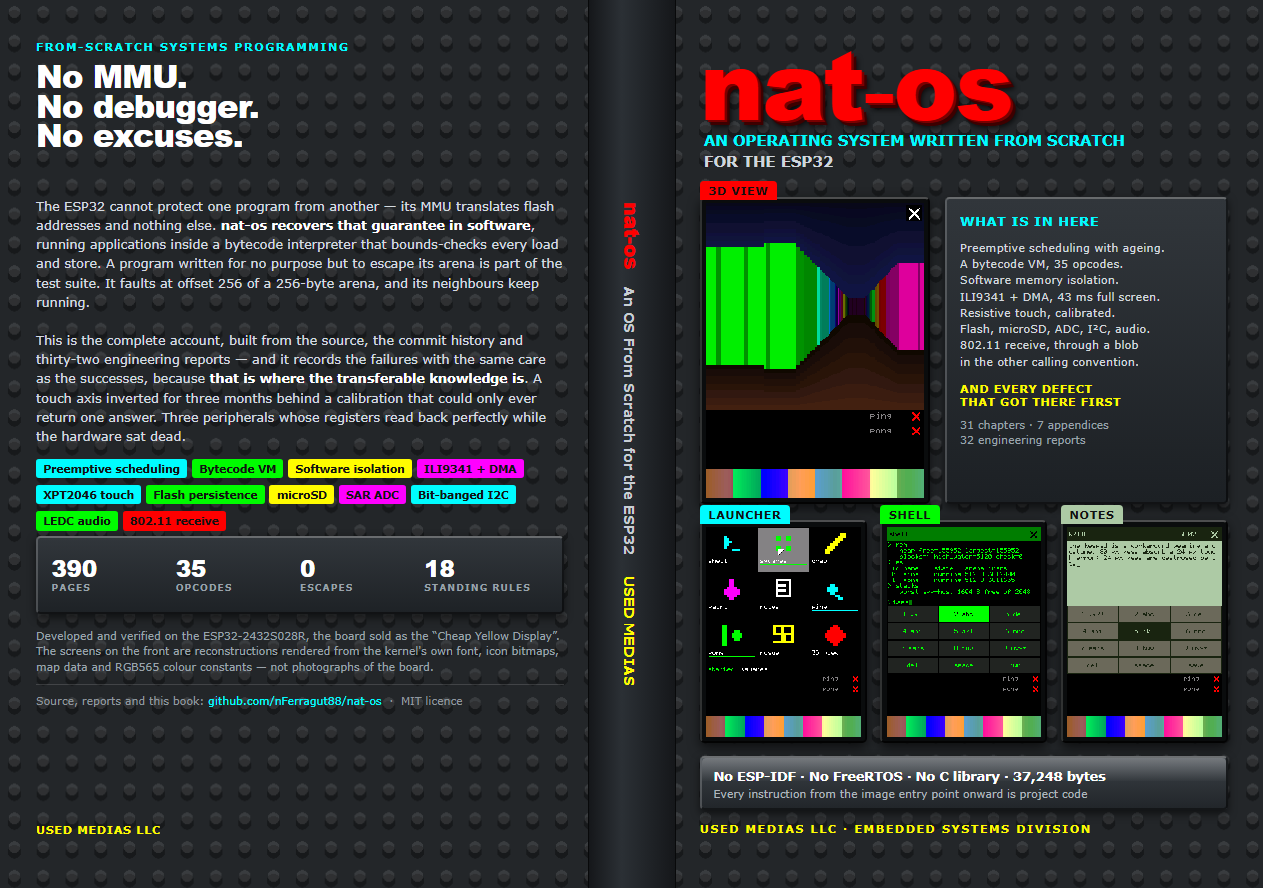Click the Flash persistence tag
1263x888 pixels.
click(206, 494)
